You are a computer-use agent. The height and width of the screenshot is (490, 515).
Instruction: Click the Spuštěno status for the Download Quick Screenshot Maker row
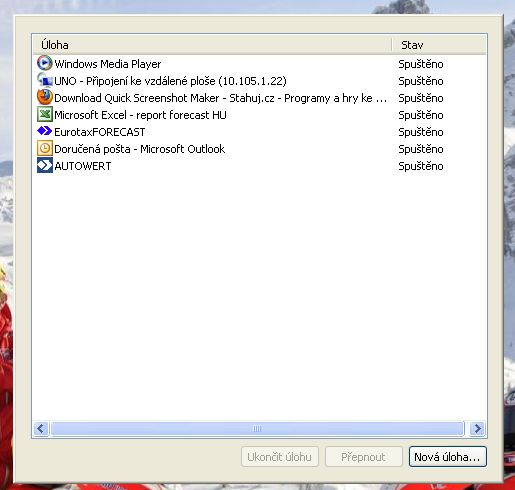(x=421, y=98)
